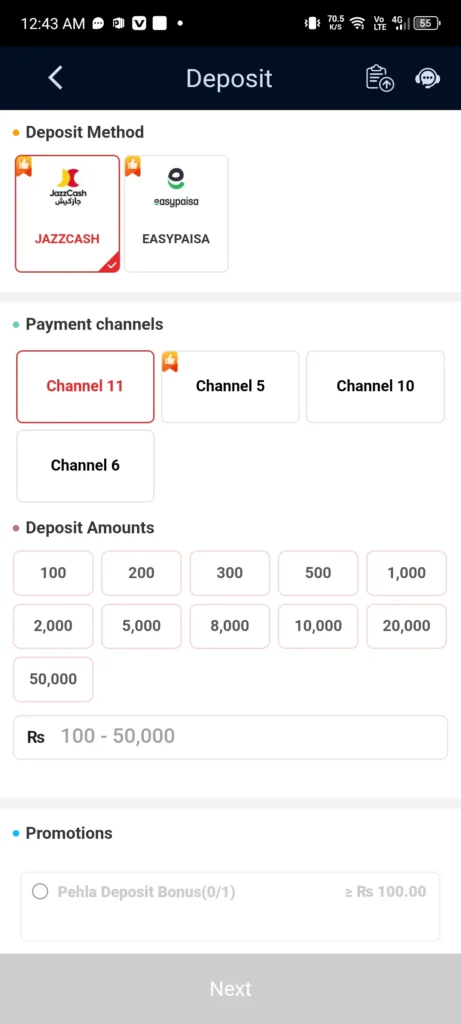Select Pehla Deposit Bonus radio button
461x1024 pixels.
tap(40, 891)
